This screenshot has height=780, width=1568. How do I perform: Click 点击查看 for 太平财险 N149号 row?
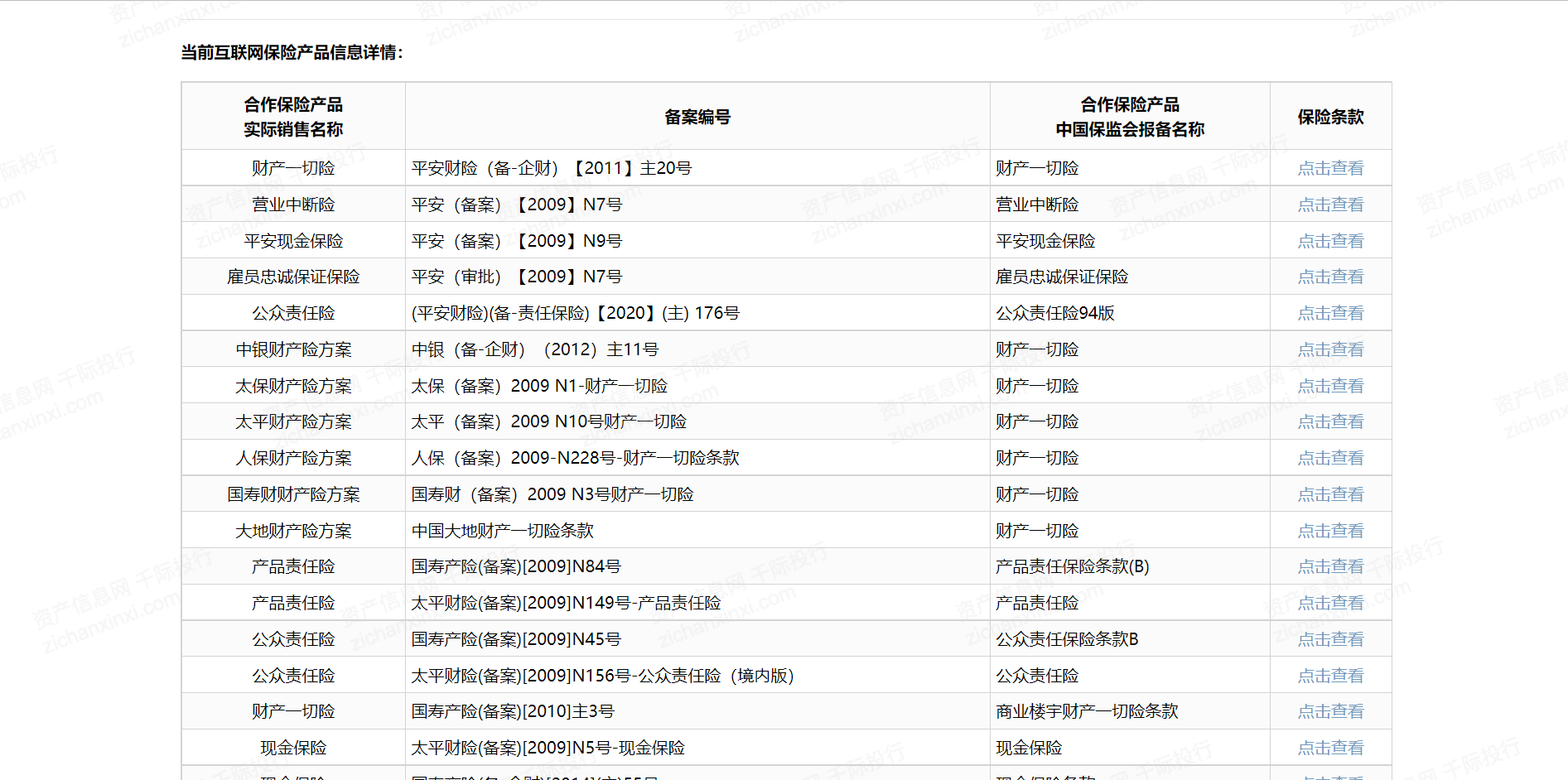(1330, 603)
